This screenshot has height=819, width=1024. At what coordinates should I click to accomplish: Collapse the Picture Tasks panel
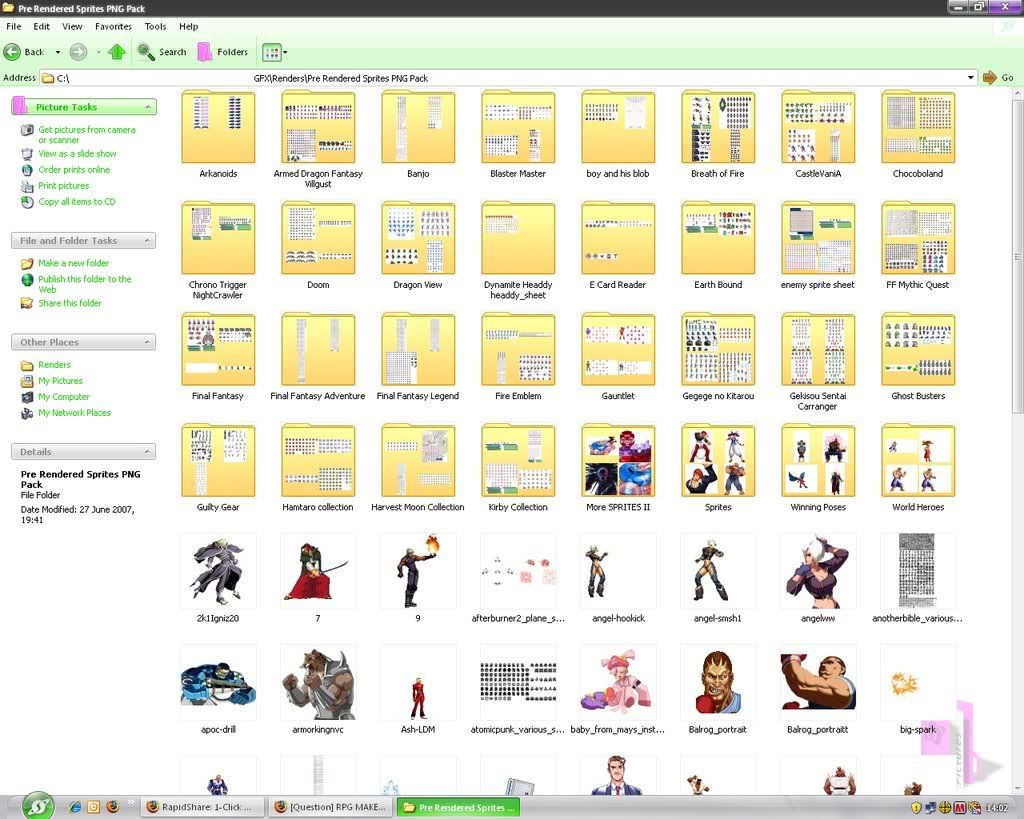[x=148, y=106]
